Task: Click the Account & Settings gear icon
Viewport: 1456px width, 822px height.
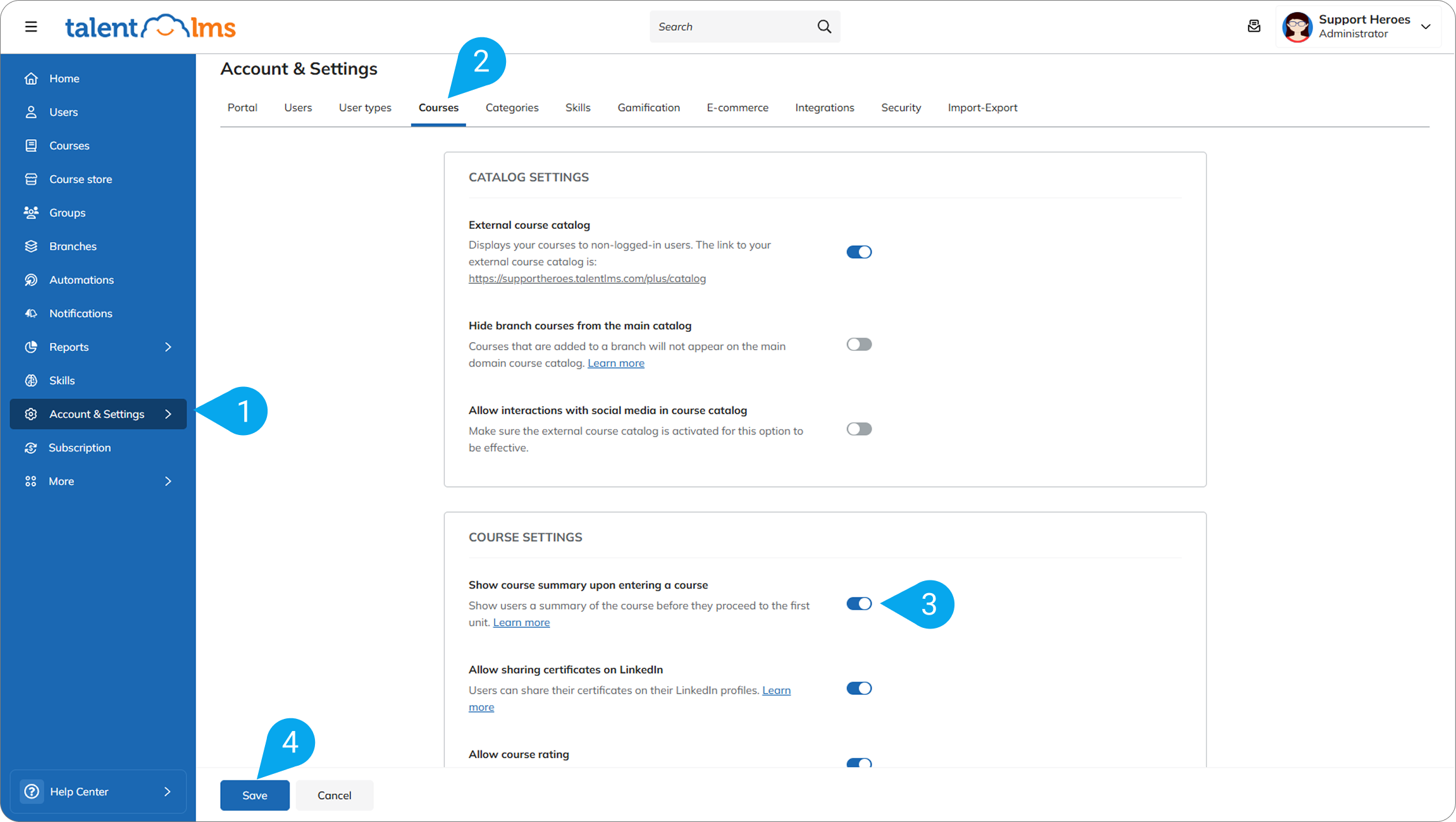Action: point(31,414)
